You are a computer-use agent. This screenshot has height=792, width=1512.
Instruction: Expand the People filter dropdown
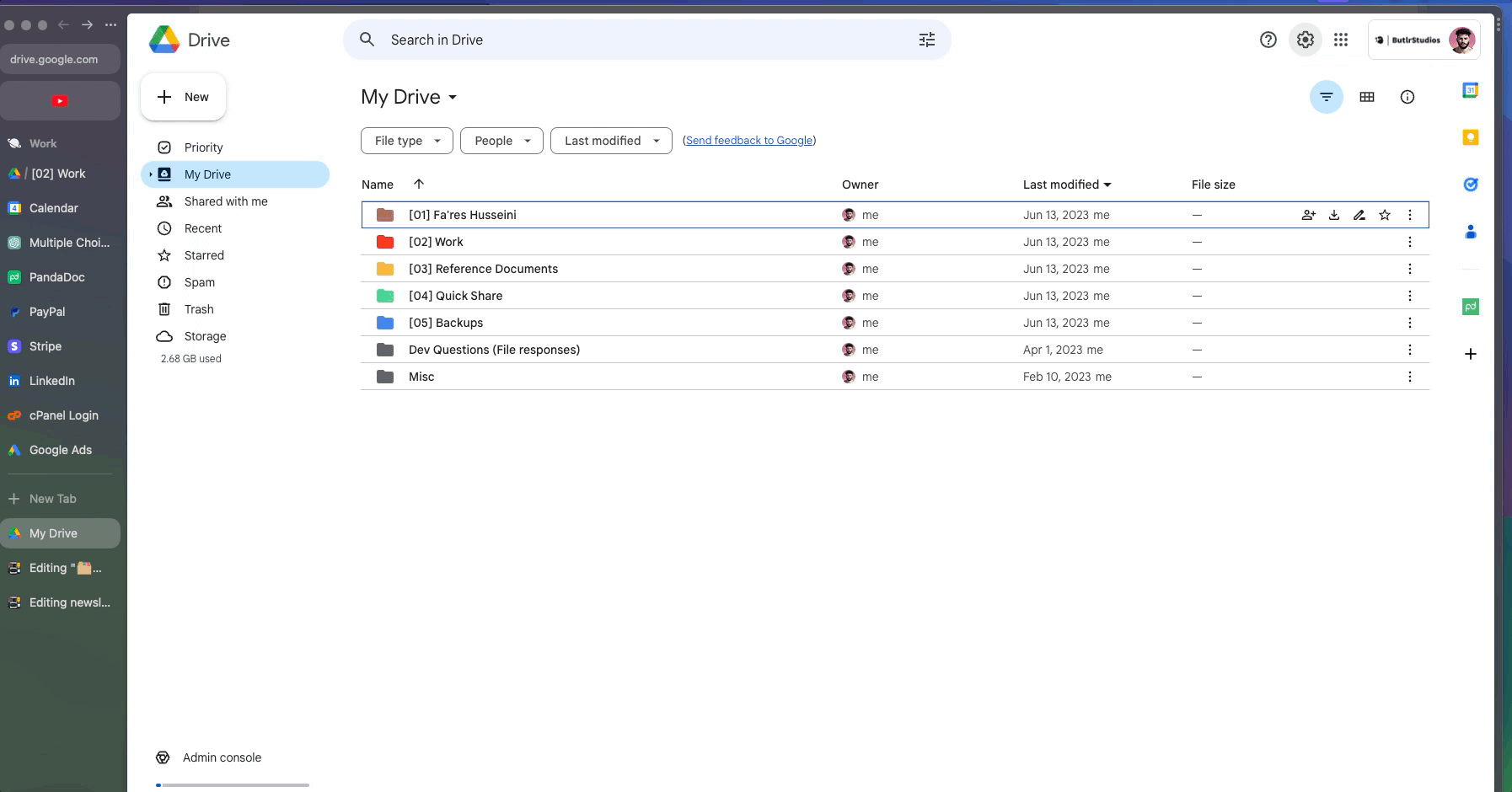pyautogui.click(x=501, y=141)
